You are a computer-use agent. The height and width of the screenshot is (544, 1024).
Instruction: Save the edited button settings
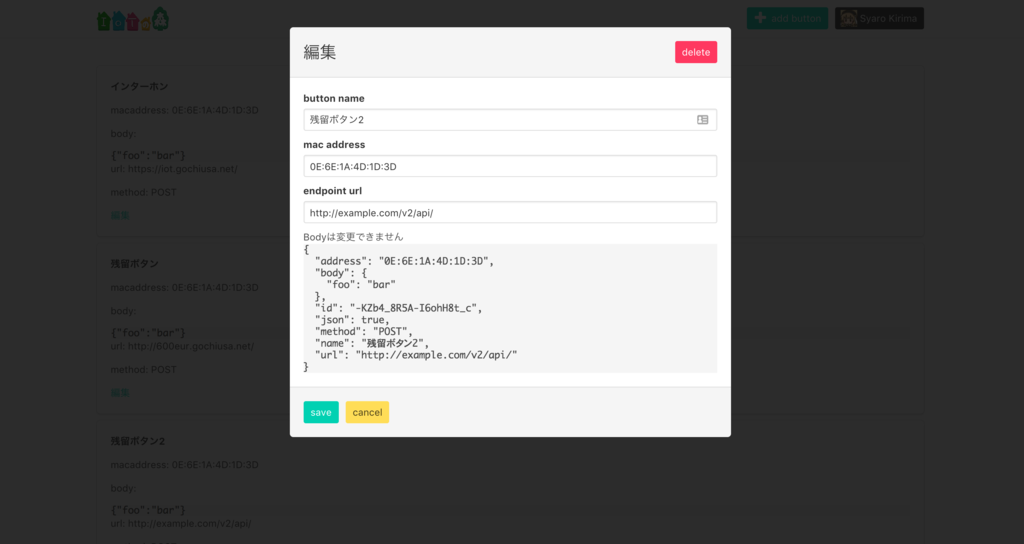321,412
